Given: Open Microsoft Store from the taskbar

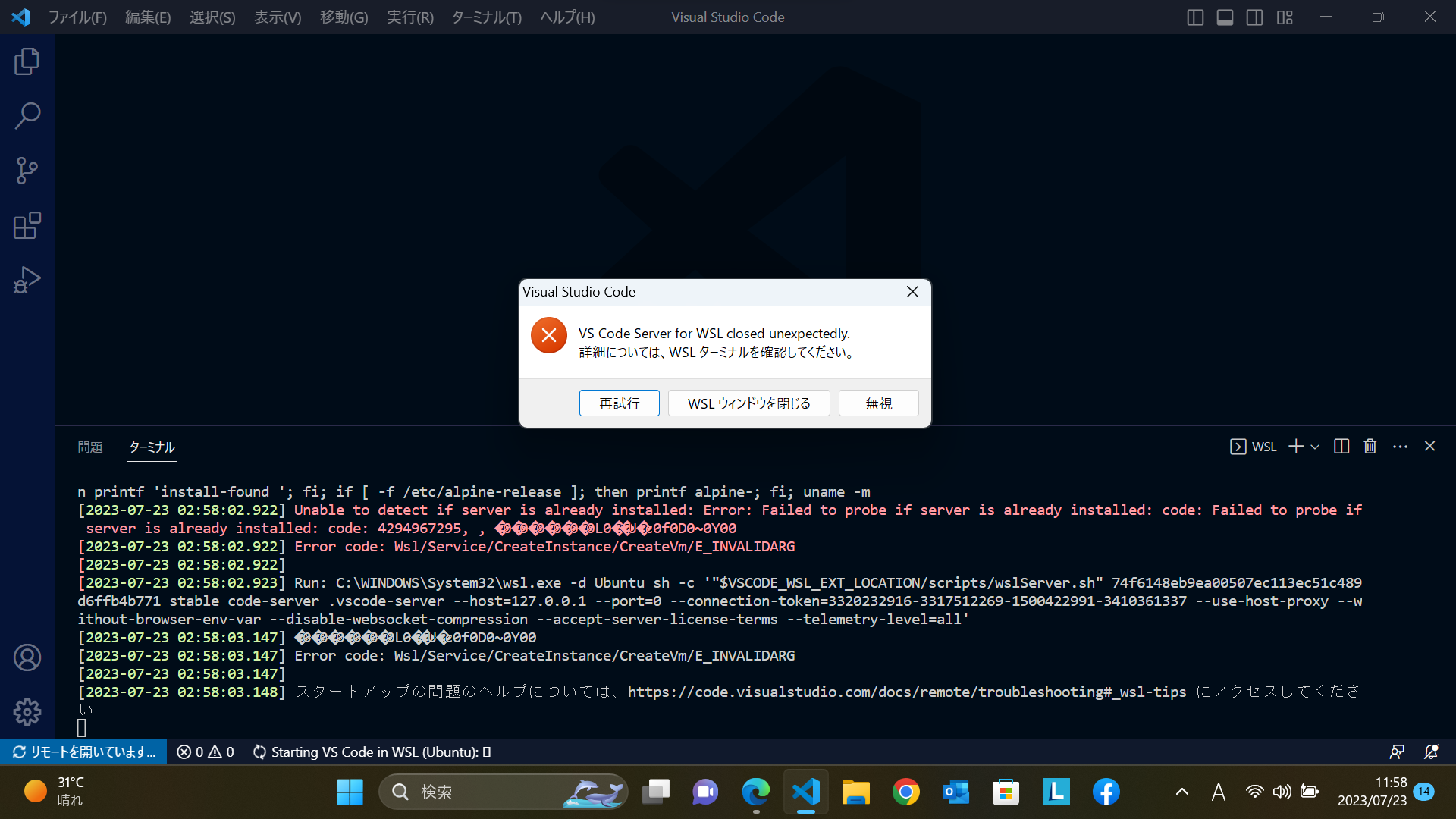Looking at the screenshot, I should (1006, 792).
